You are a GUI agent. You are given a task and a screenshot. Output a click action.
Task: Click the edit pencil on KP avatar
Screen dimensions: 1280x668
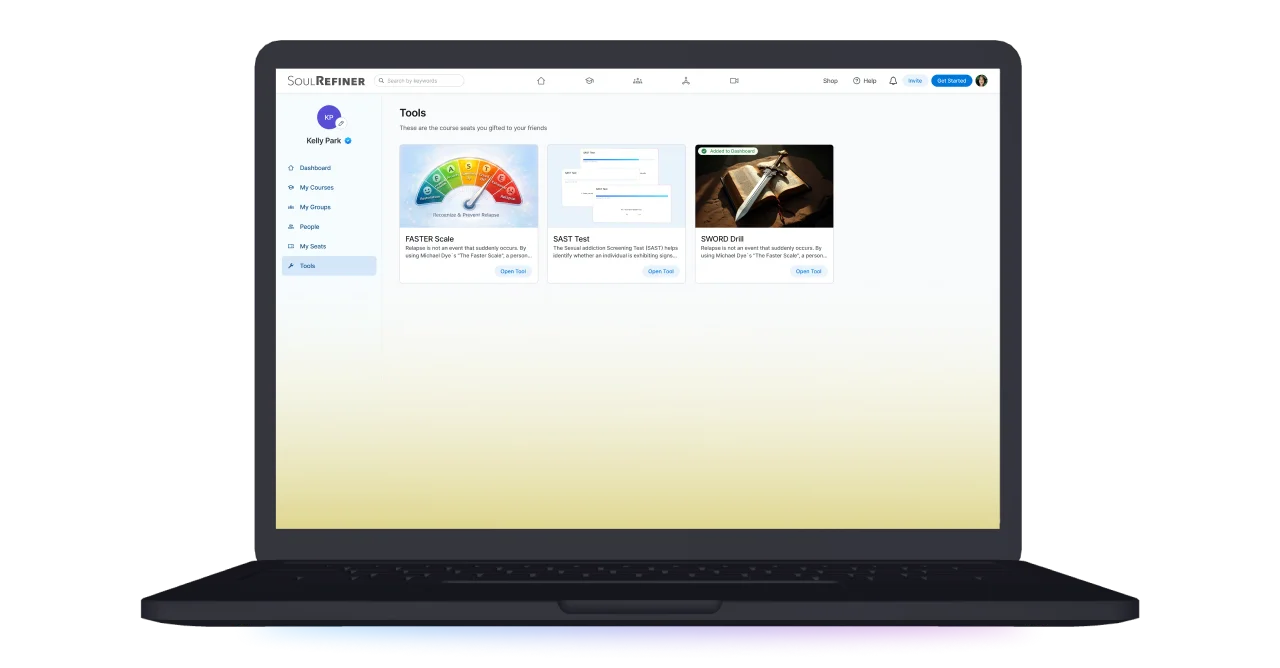341,124
